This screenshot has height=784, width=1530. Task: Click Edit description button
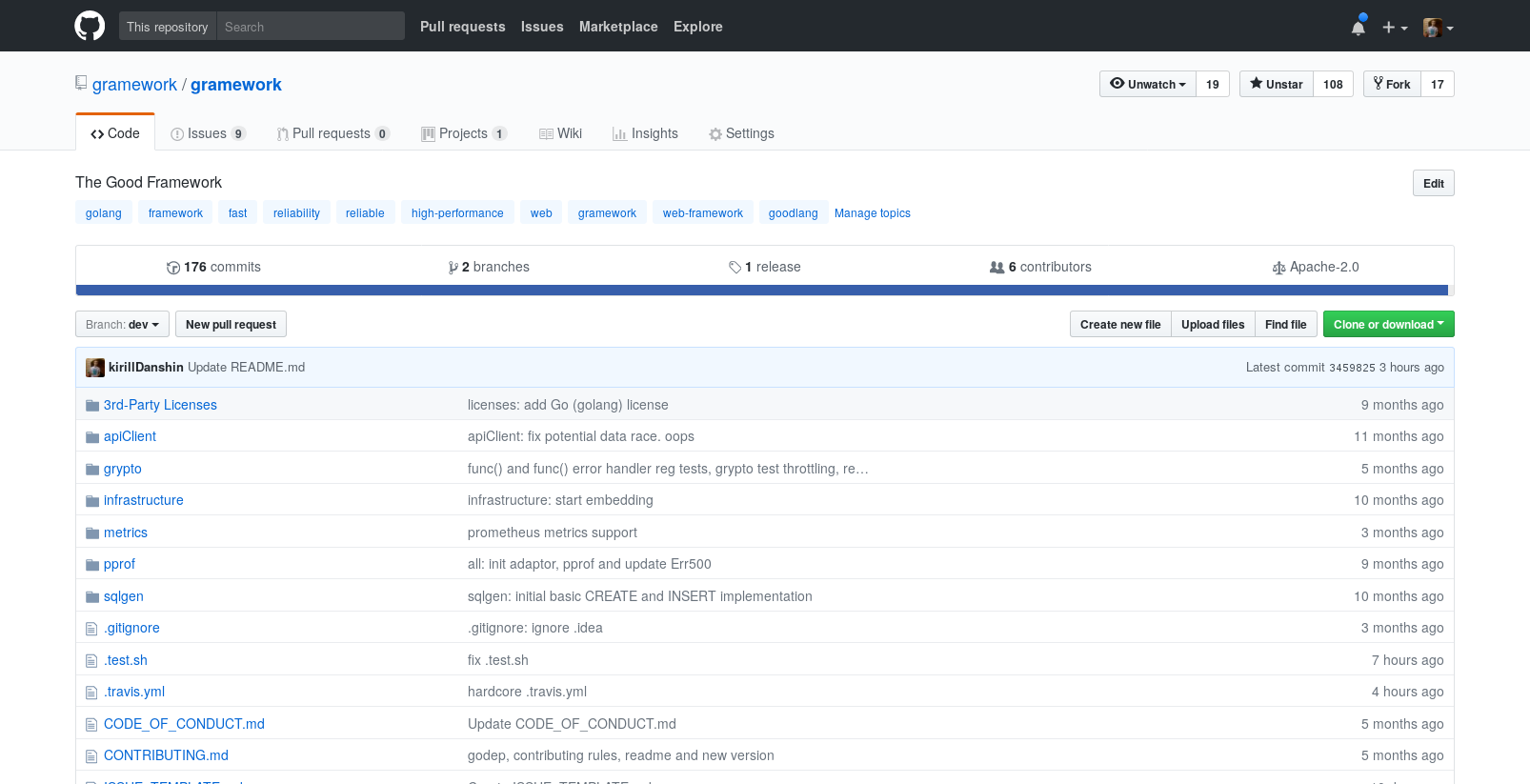1433,183
